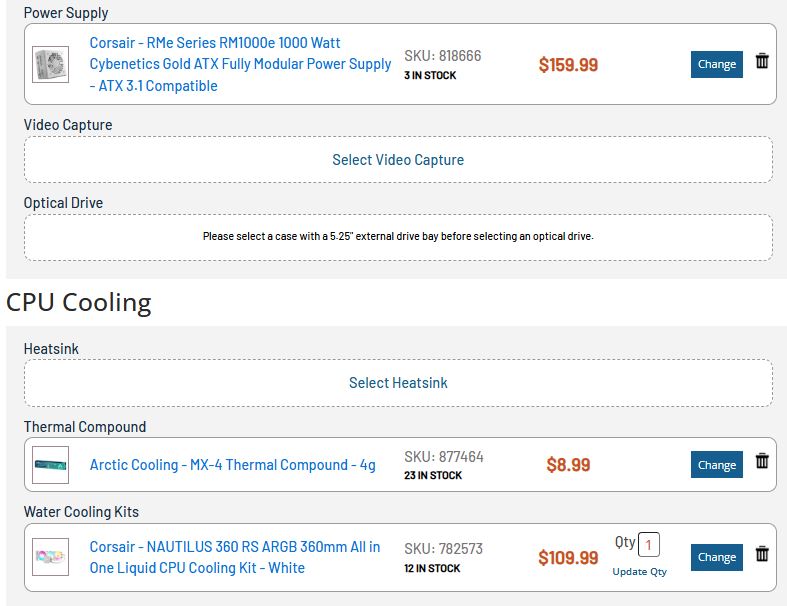Click the $109.99 cooling kit price

[x=568, y=558]
